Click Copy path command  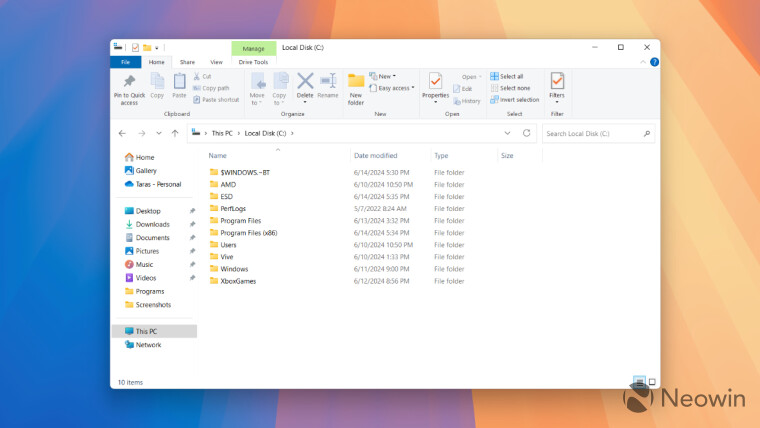click(x=211, y=88)
